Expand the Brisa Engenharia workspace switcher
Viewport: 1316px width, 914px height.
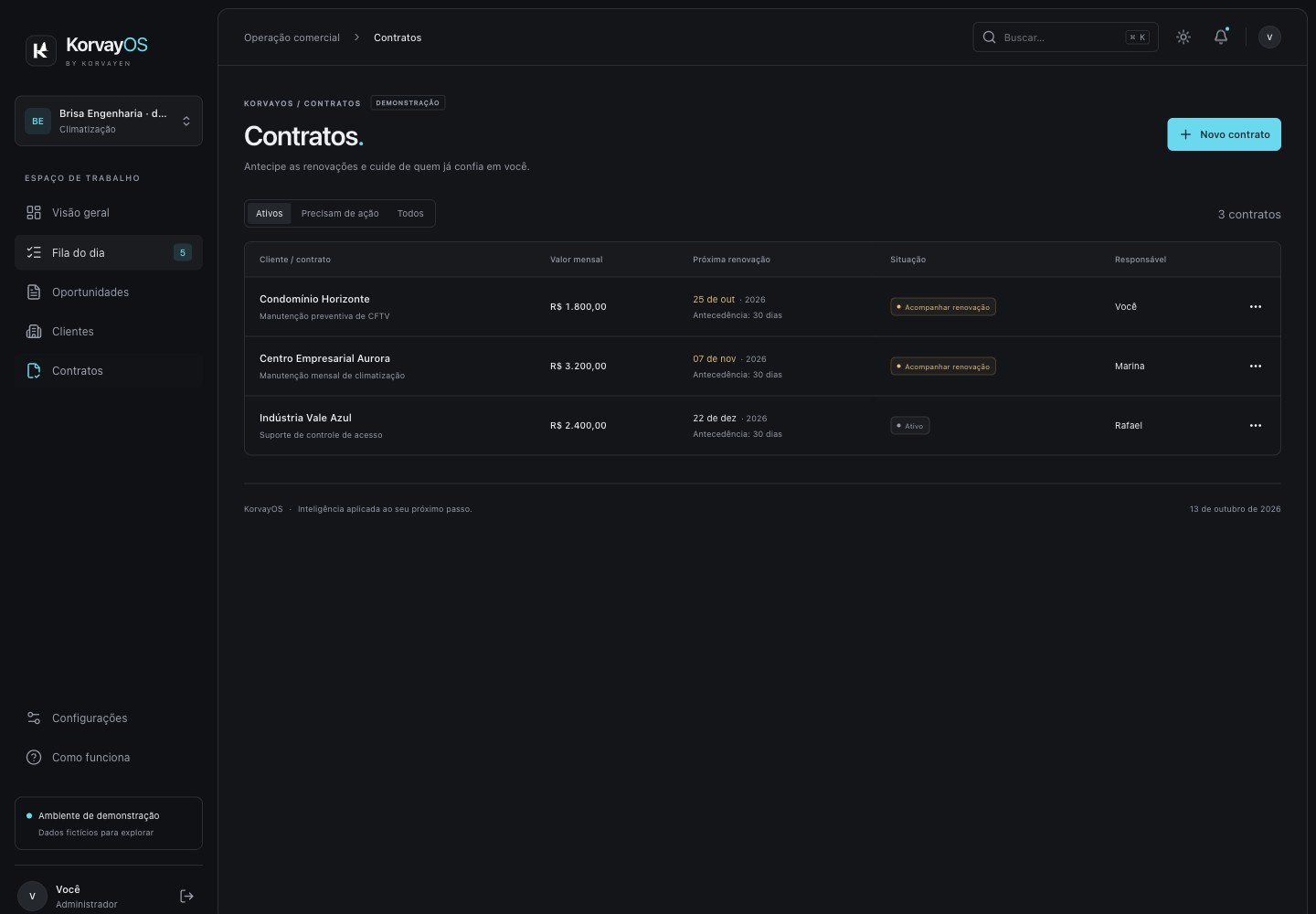tap(109, 121)
